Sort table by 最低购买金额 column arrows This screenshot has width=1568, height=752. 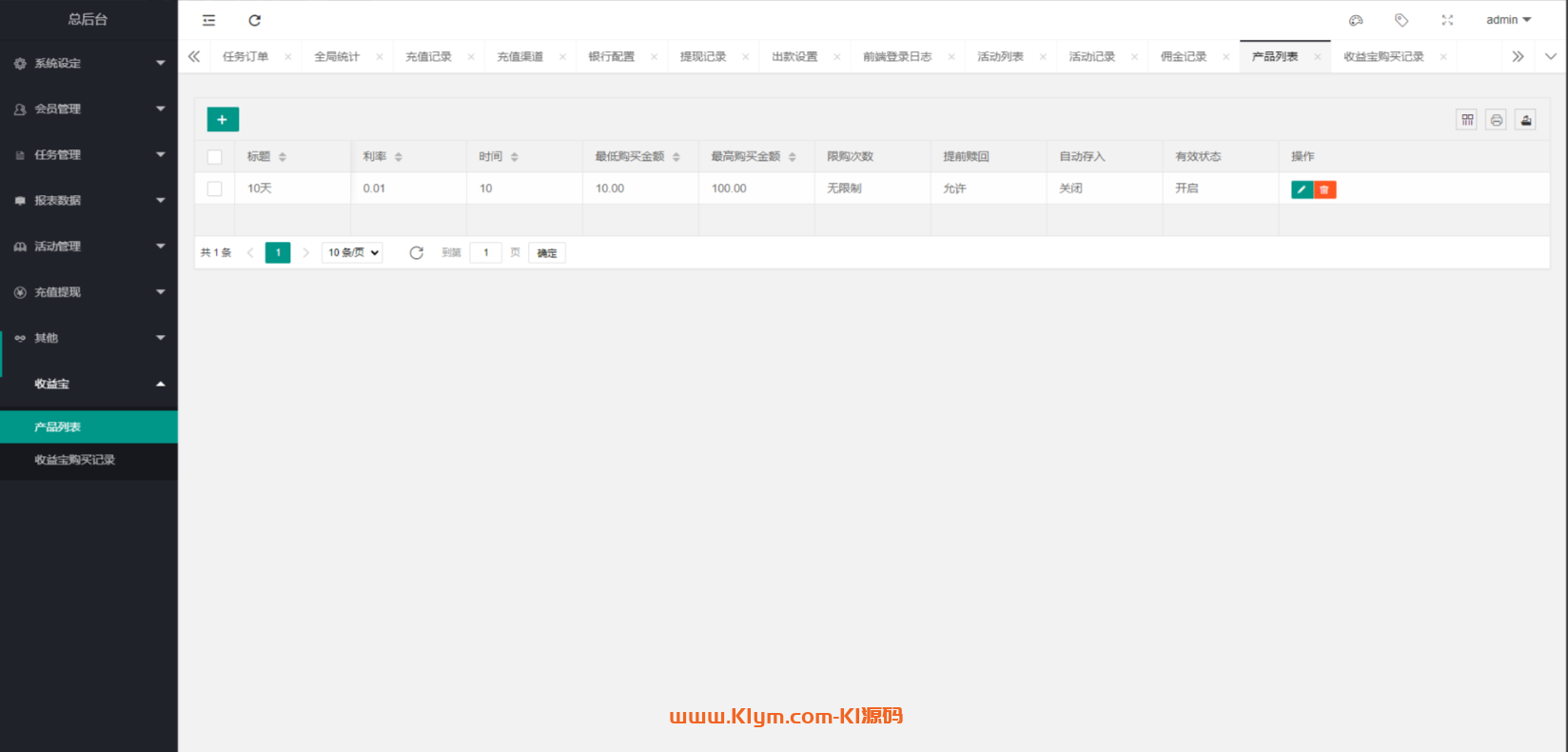click(x=676, y=157)
